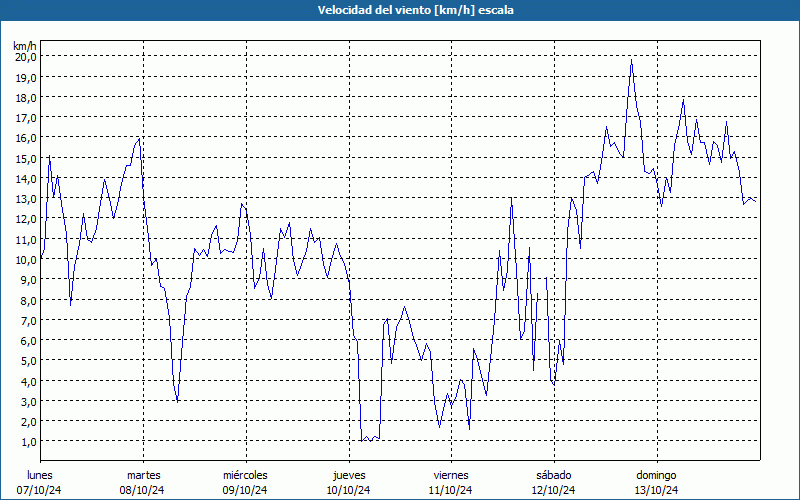Click the 15,0 y-axis value
This screenshot has height=500, width=800.
26,158
